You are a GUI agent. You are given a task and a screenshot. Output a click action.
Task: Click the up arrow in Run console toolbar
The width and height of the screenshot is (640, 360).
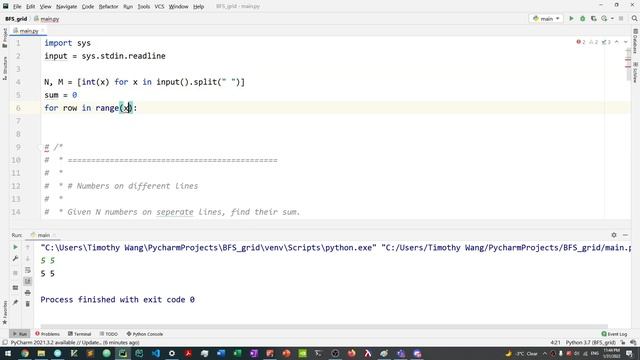(x=28, y=247)
